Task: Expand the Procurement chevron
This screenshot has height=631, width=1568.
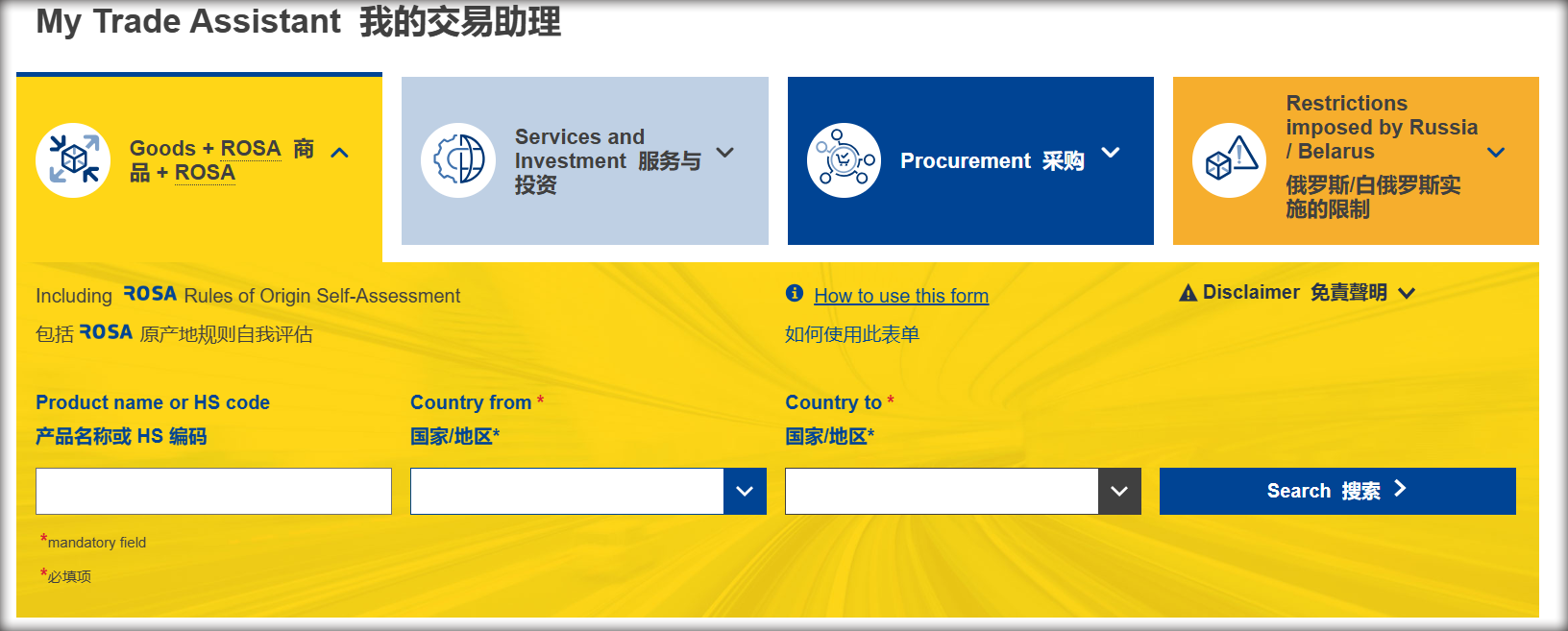Action: (1111, 153)
